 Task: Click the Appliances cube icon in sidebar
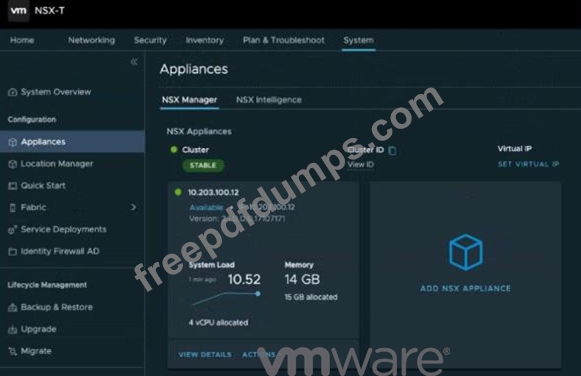click(13, 142)
